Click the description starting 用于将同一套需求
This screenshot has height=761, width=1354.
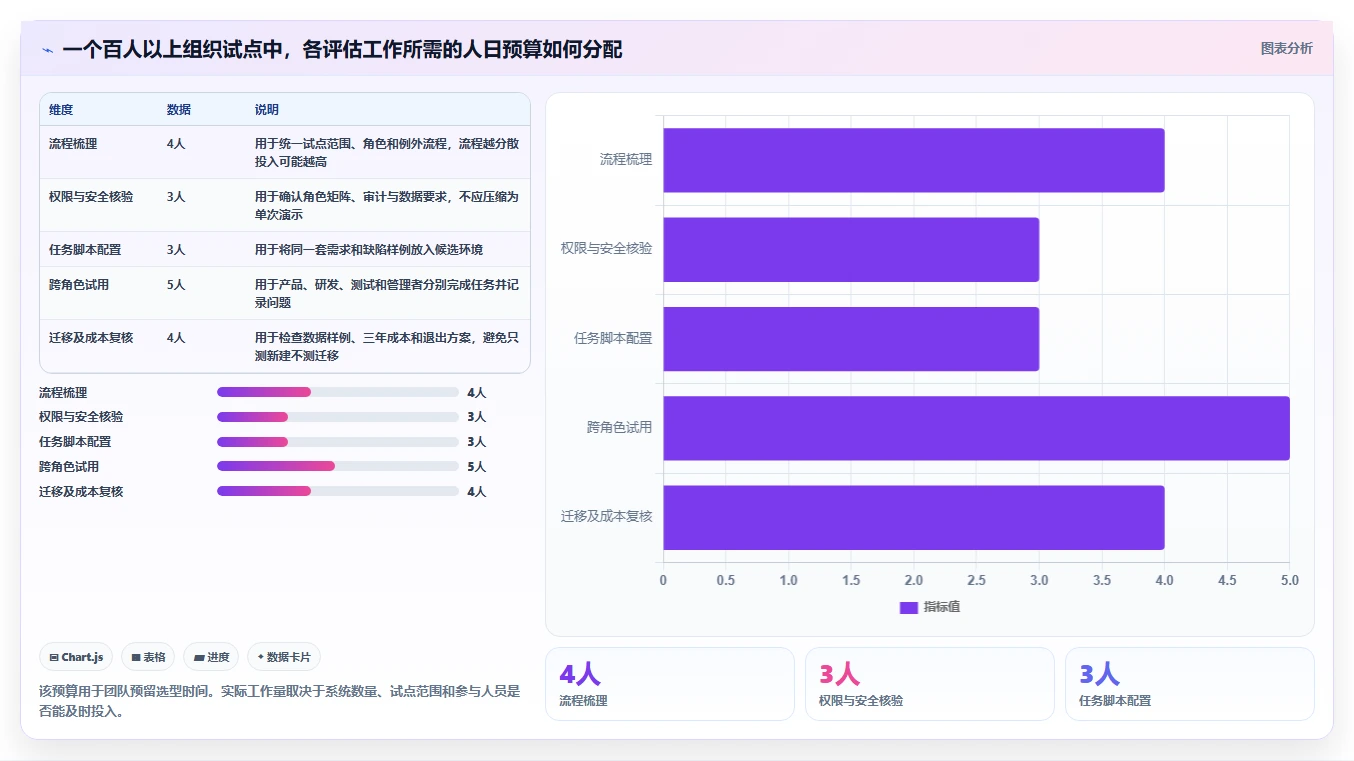tap(369, 250)
